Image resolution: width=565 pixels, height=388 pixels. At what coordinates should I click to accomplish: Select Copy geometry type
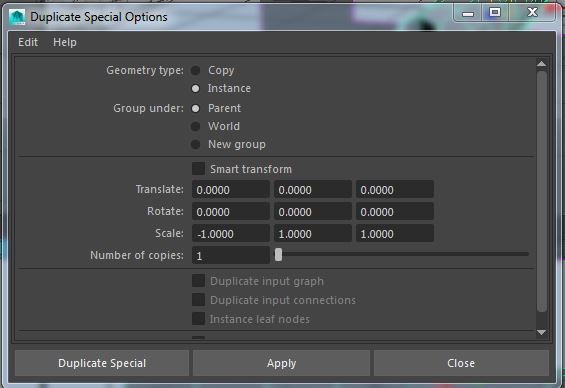point(195,70)
